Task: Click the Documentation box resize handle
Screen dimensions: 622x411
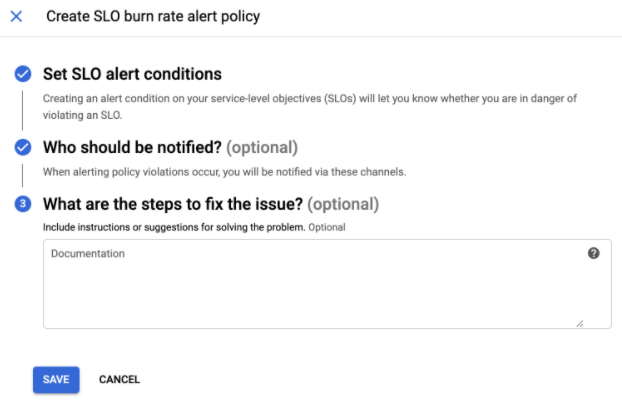Action: coord(579,323)
